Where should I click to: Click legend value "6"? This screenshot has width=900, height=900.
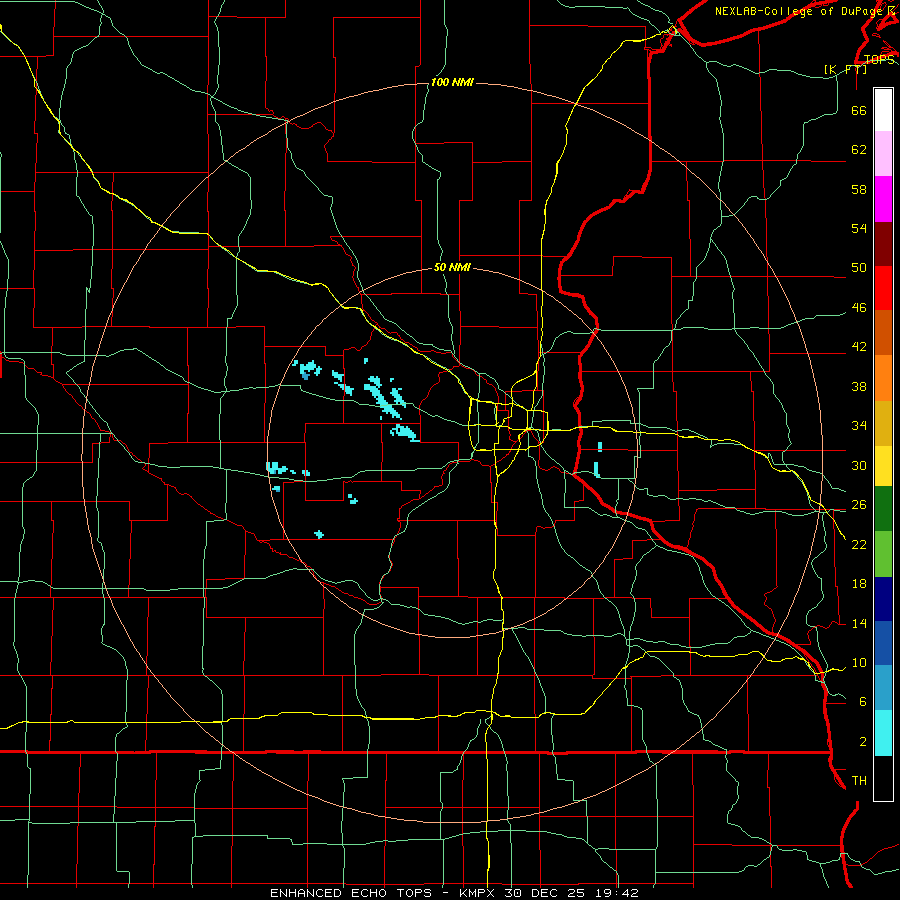coord(862,702)
